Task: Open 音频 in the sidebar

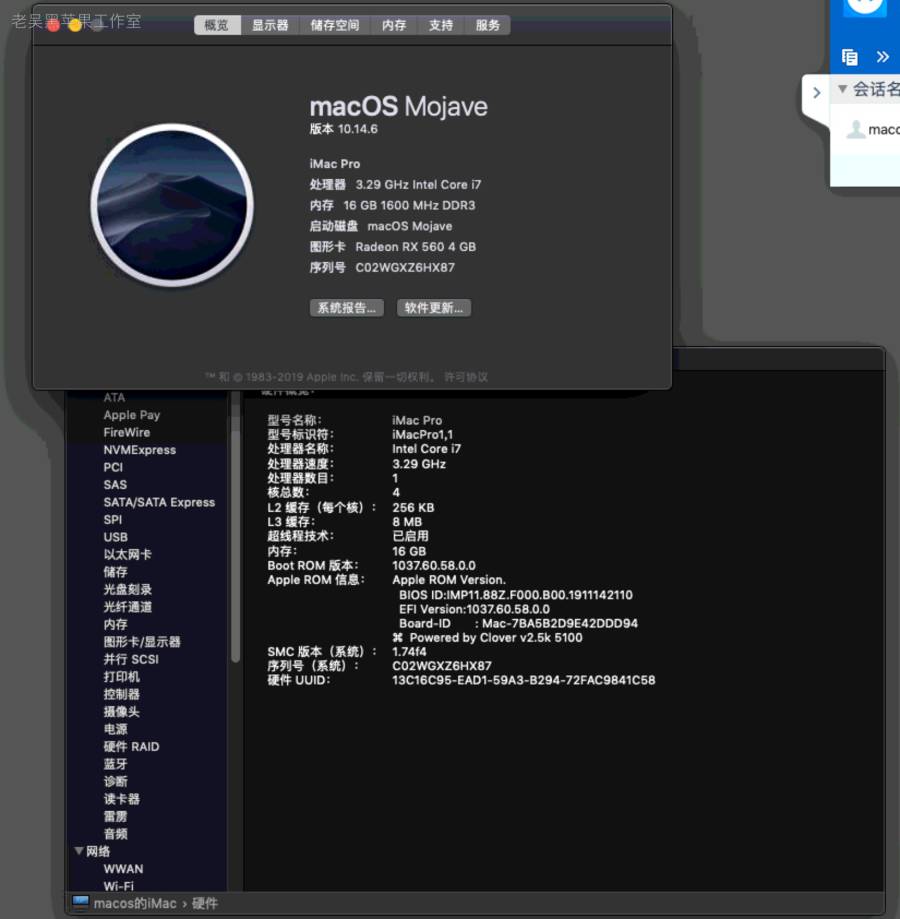Action: pos(115,834)
